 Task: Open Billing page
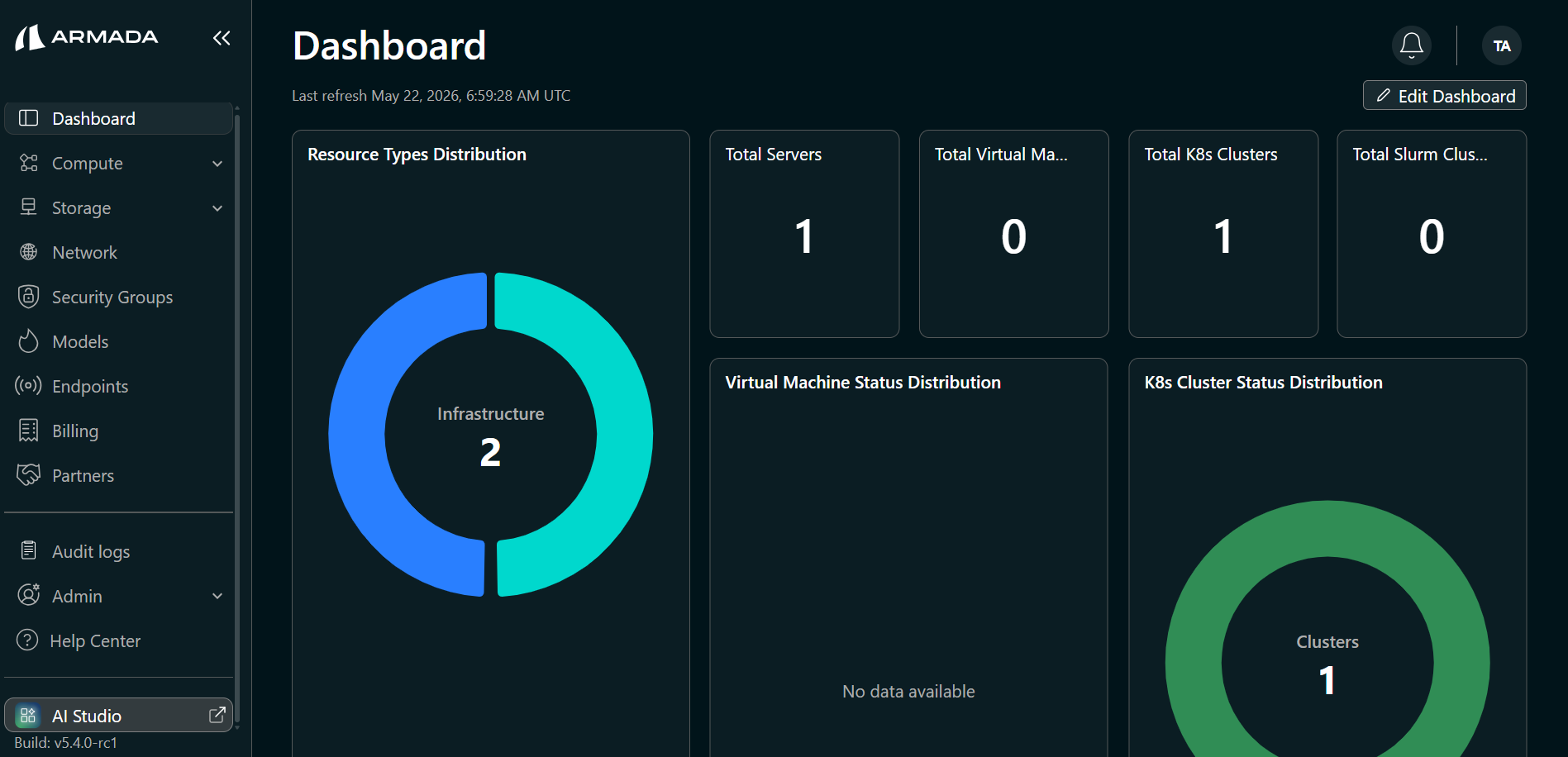[x=118, y=431]
